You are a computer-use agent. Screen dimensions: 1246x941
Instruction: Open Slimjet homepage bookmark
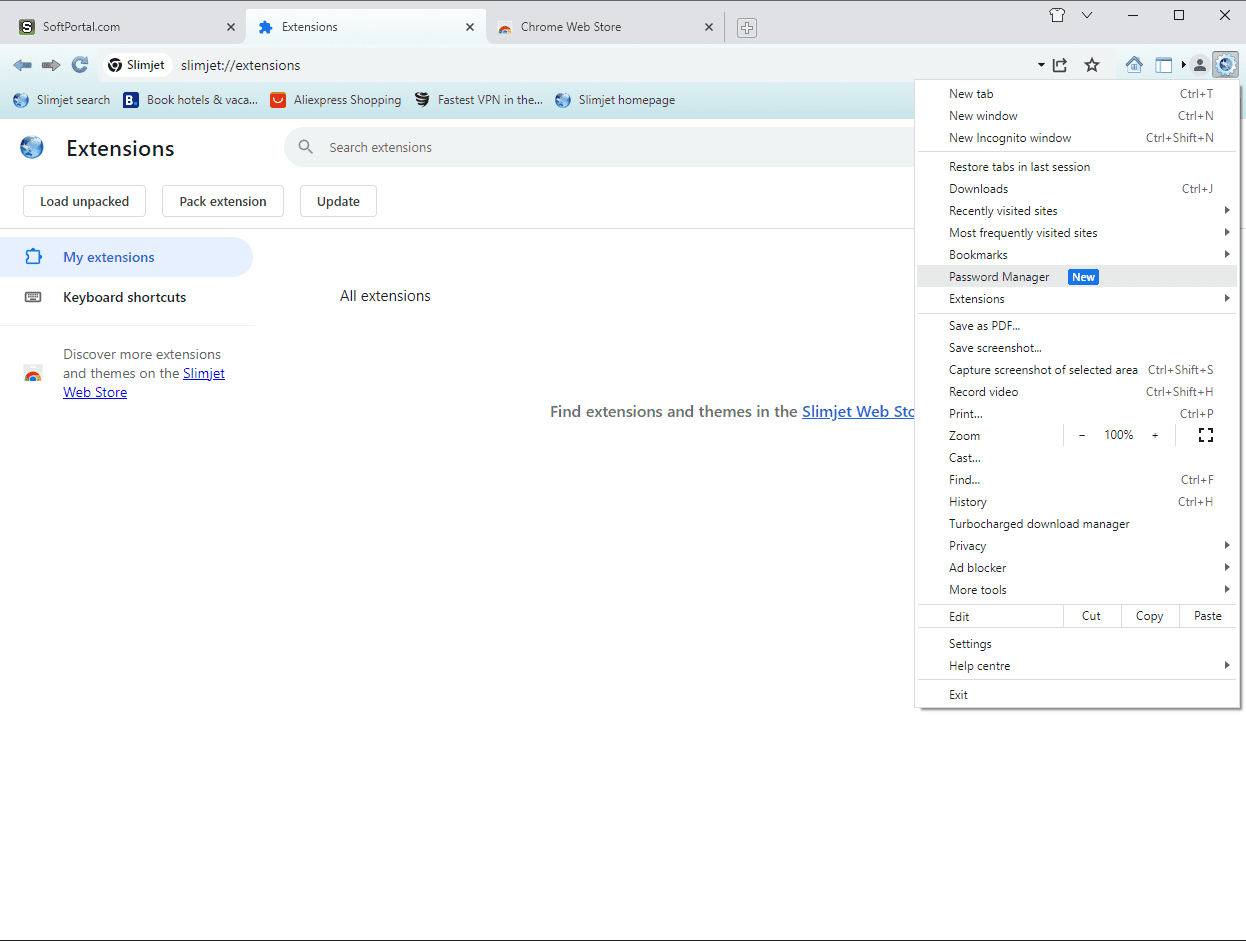(615, 100)
